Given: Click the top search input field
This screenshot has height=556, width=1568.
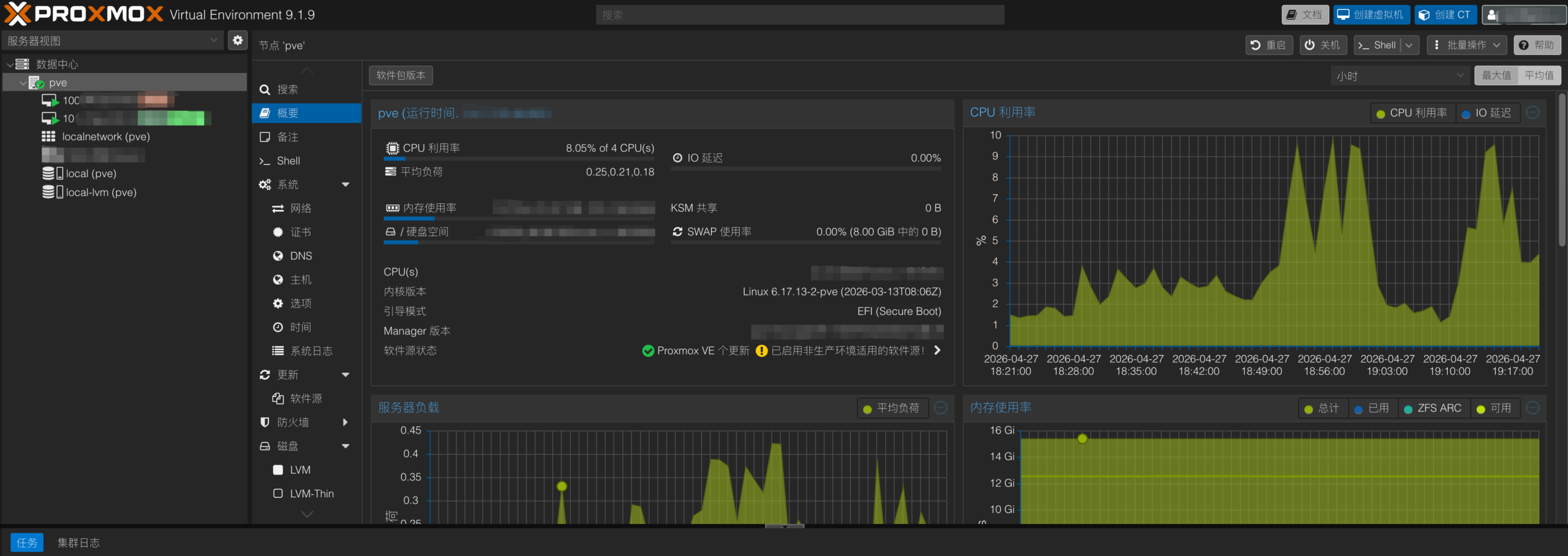Looking at the screenshot, I should click(800, 15).
